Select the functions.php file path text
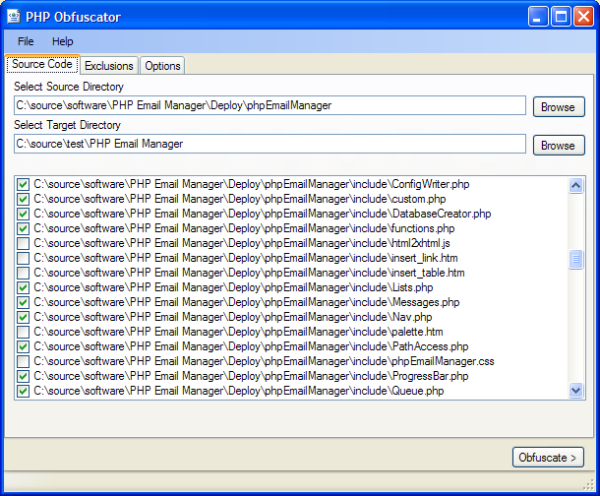600x496 pixels. 244,228
